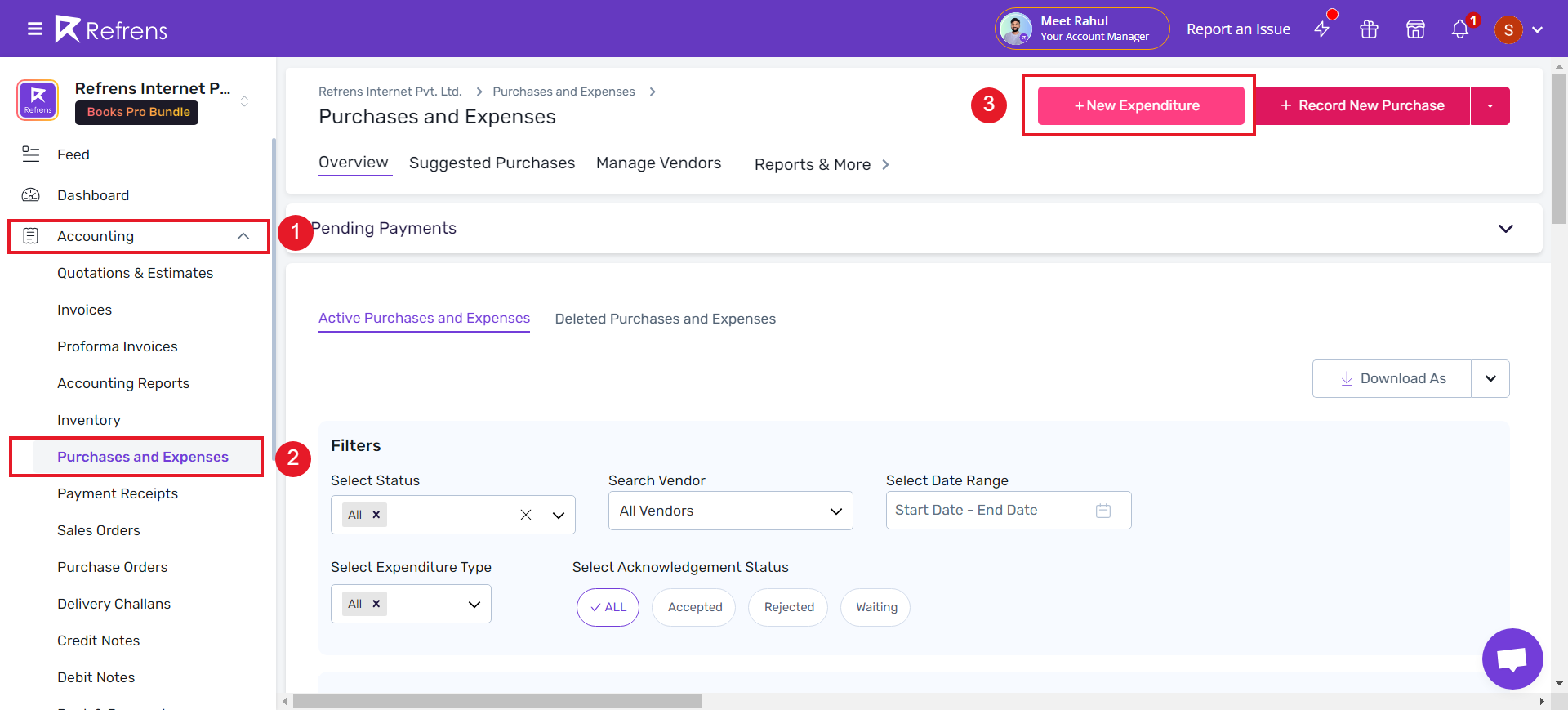Click the Refrens logo
Image resolution: width=1568 pixels, height=710 pixels.
[111, 29]
